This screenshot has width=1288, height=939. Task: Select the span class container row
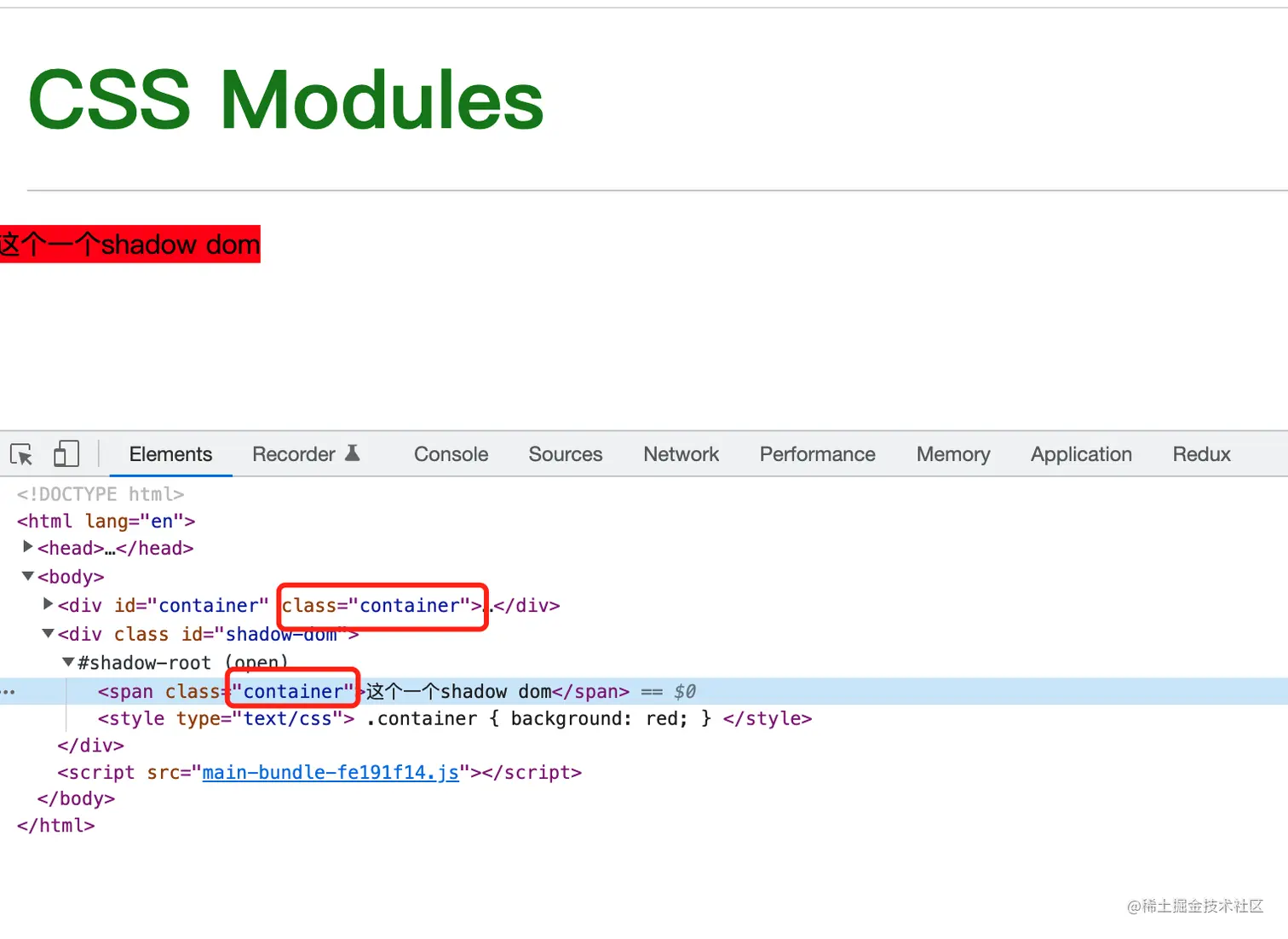(644, 691)
